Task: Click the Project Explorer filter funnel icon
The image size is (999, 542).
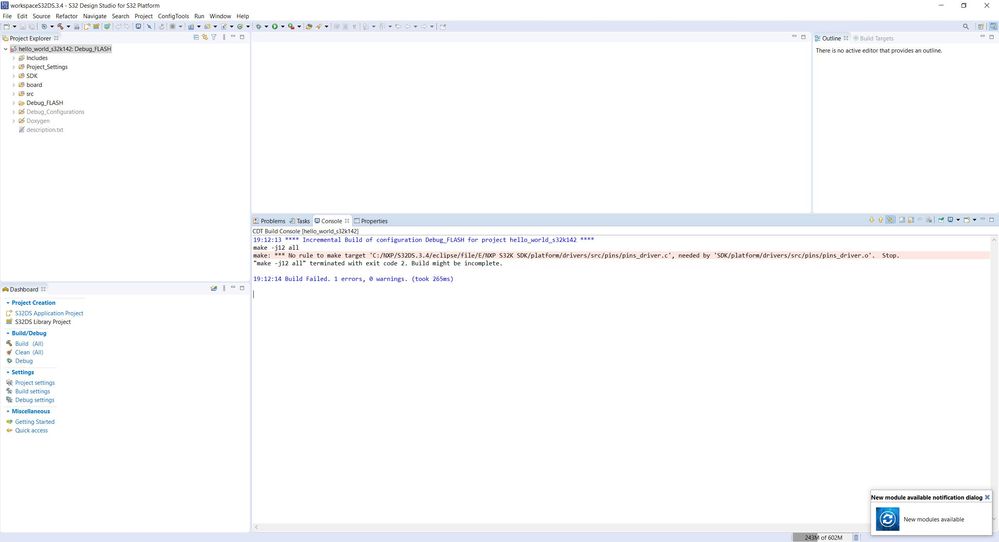Action: [213, 38]
